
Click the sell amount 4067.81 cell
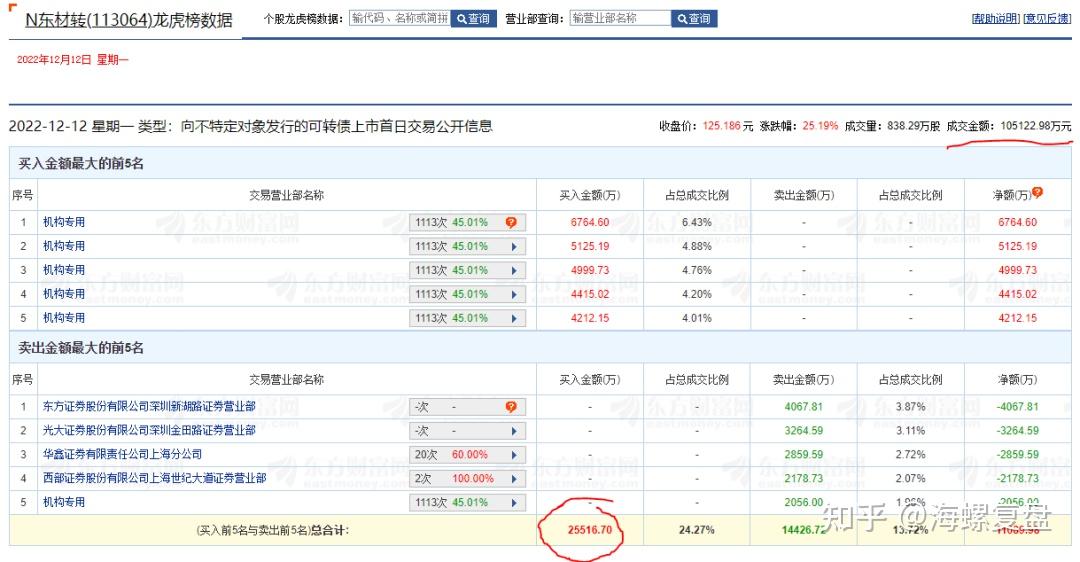[x=804, y=406]
